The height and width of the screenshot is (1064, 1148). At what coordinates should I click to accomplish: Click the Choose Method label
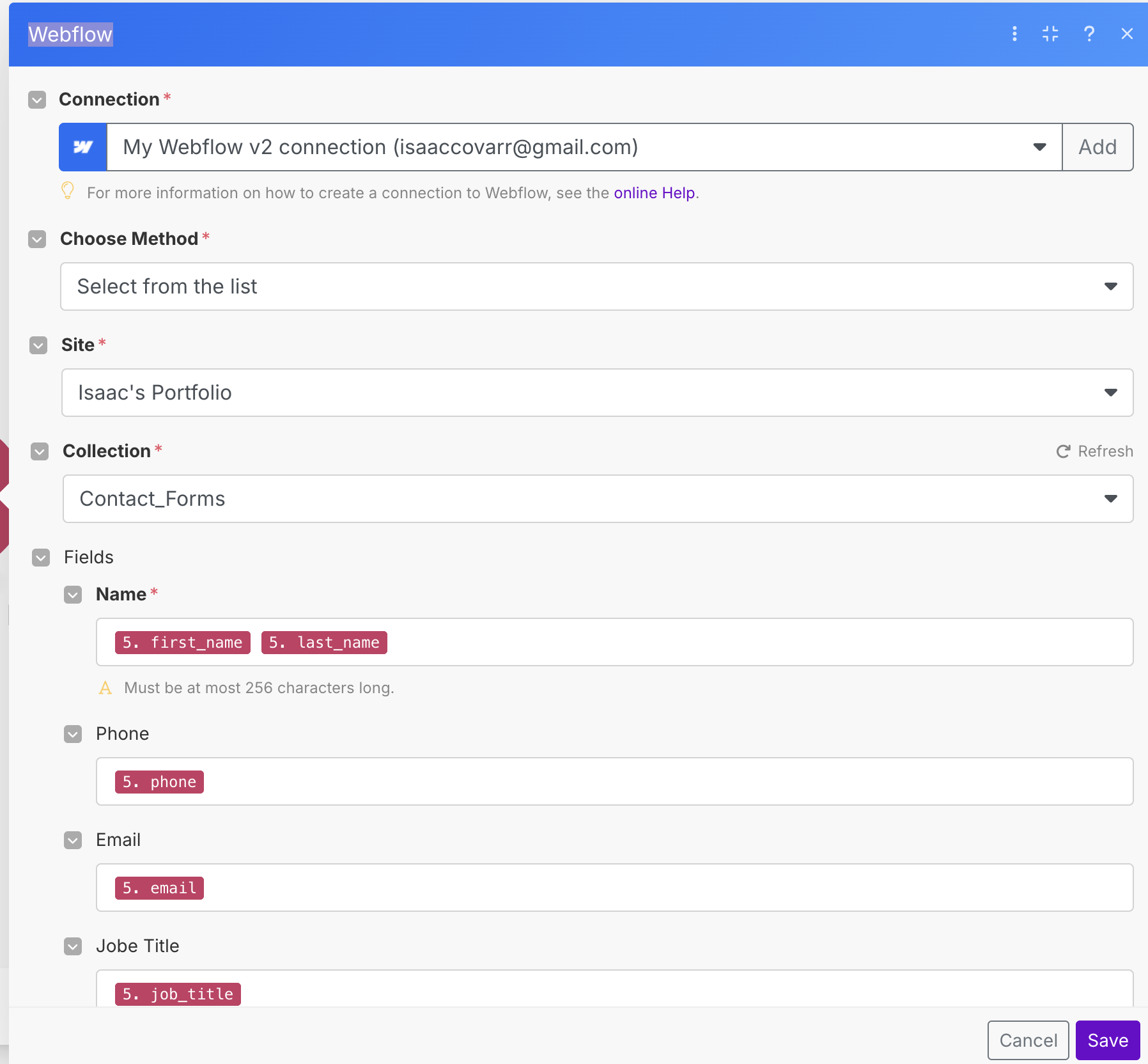(129, 239)
